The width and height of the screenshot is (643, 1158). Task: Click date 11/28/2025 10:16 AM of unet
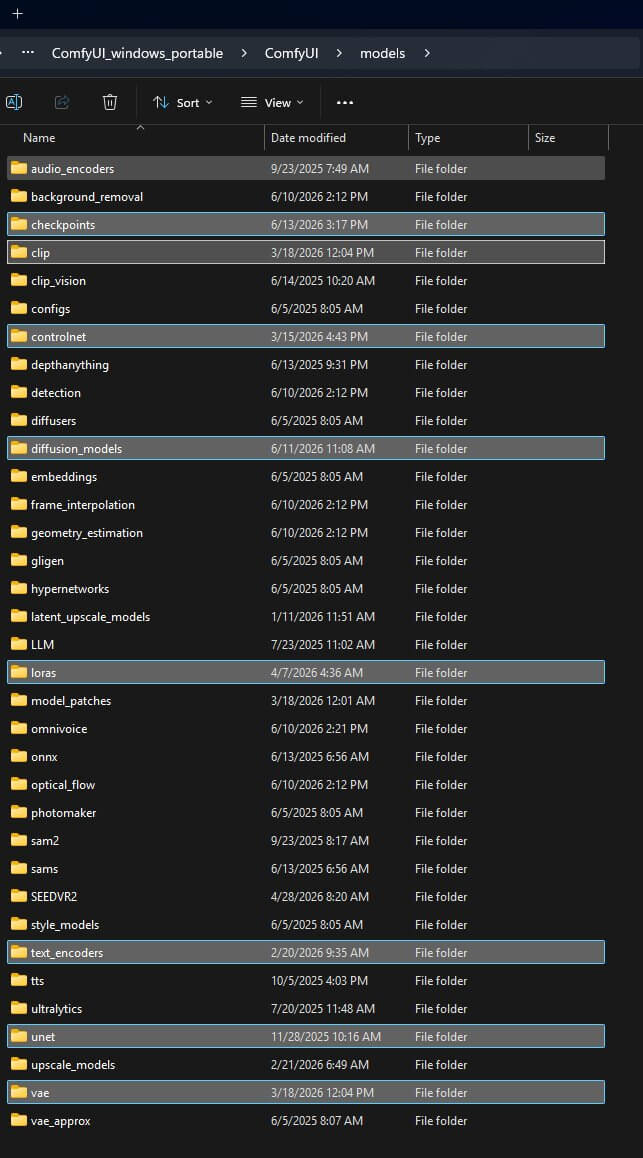pos(326,1037)
